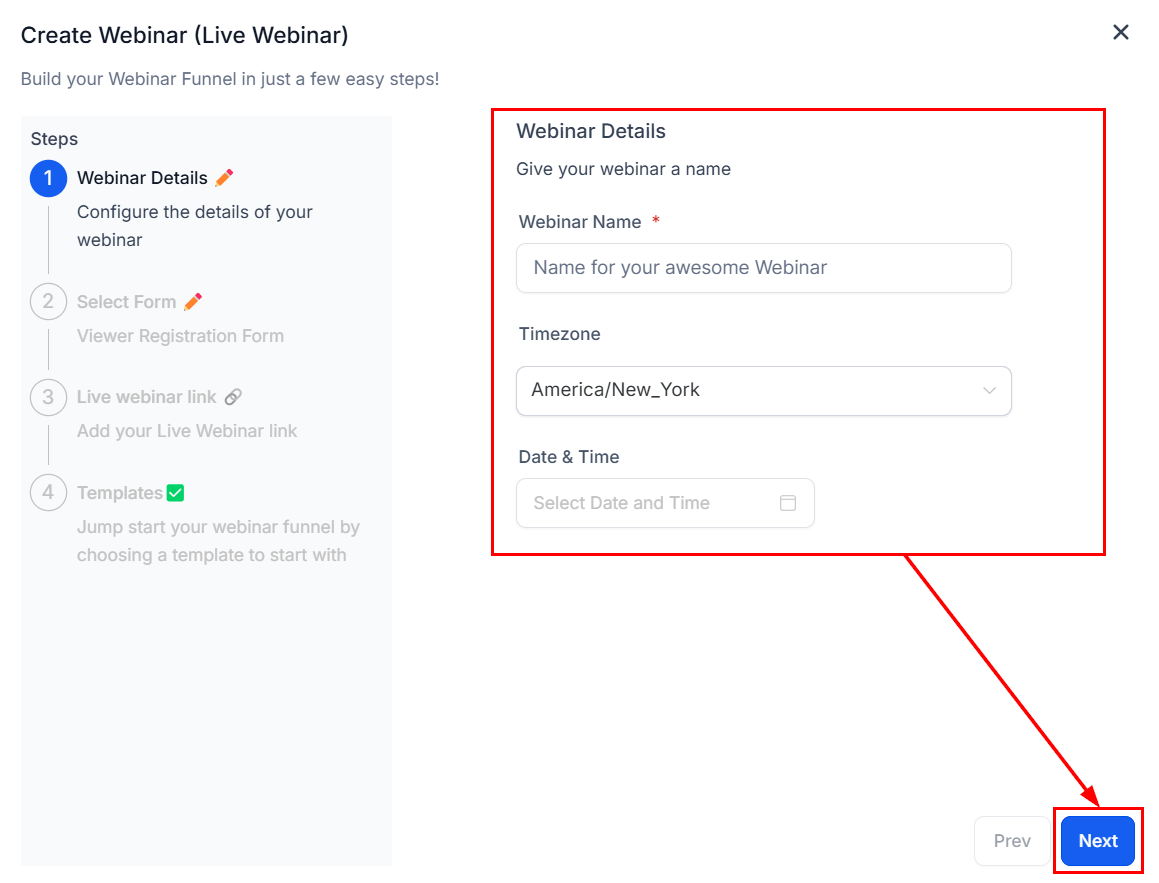This screenshot has height=883, width=1159.
Task: Focus the Webinar Name text field
Action: pyautogui.click(x=763, y=268)
